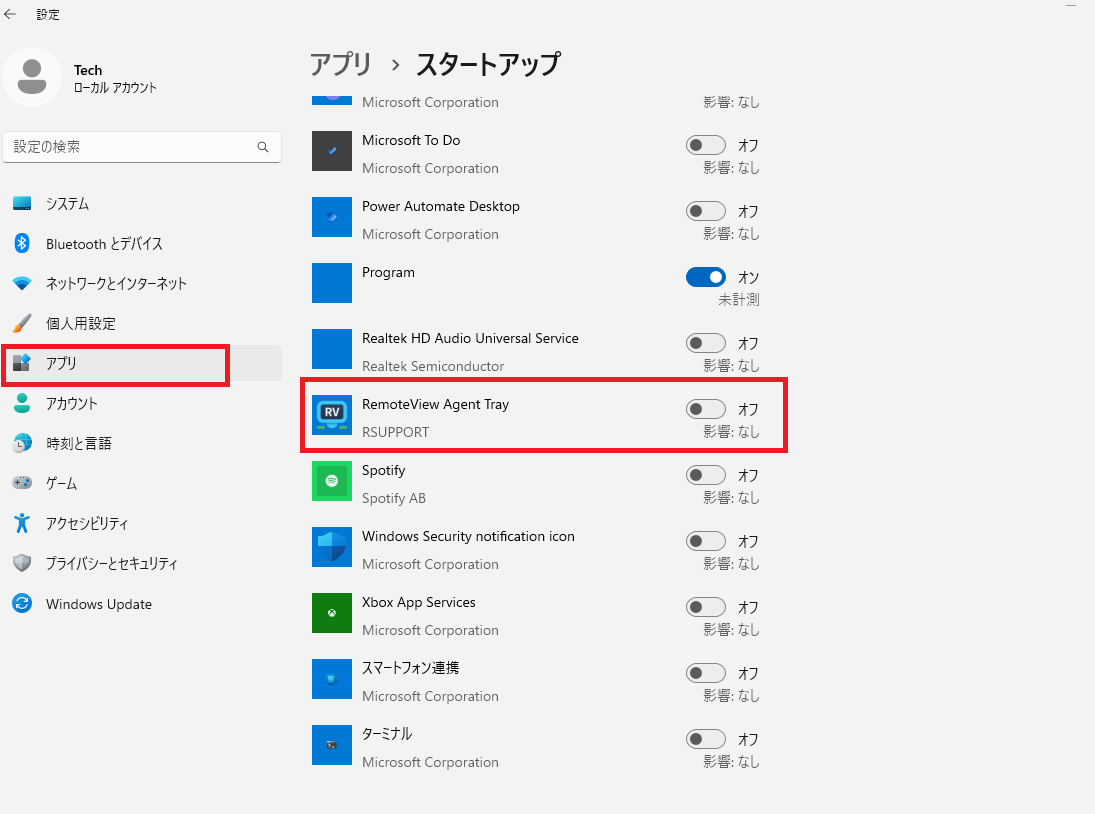The image size is (1095, 814).
Task: Enable Microsoft To Do startup toggle
Action: point(706,145)
